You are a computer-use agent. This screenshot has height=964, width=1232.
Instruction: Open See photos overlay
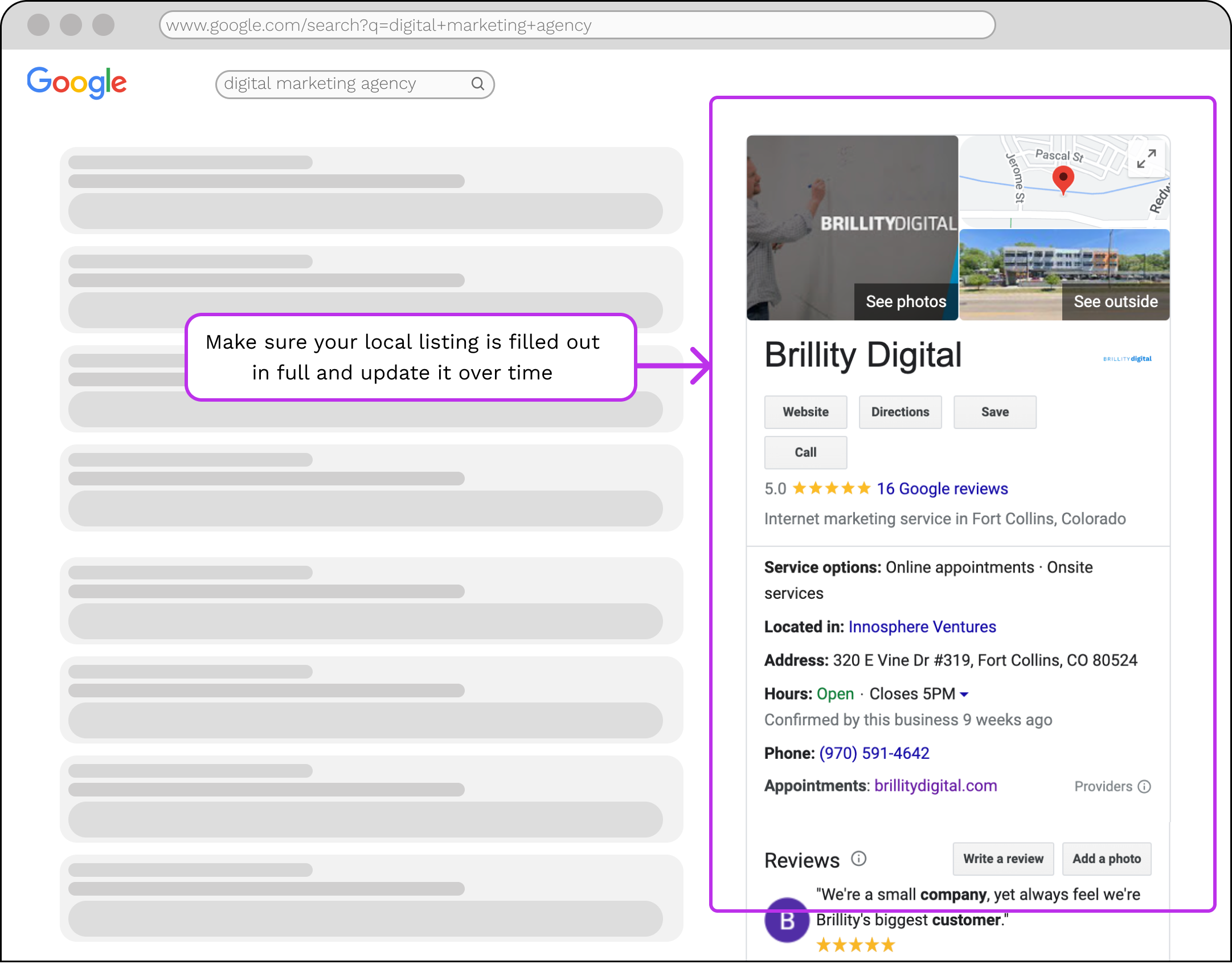[906, 301]
